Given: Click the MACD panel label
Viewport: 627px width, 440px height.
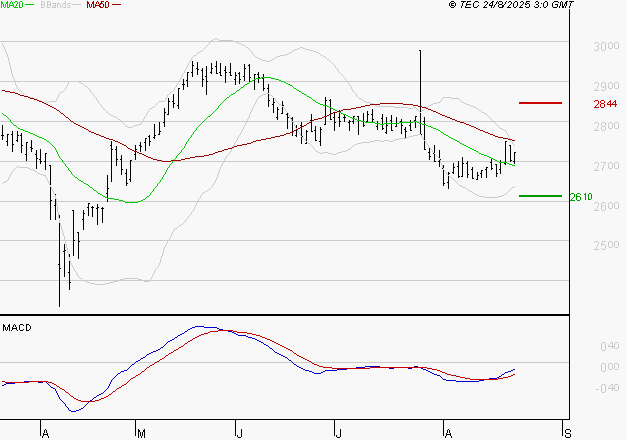Looking at the screenshot, I should 17,328.
